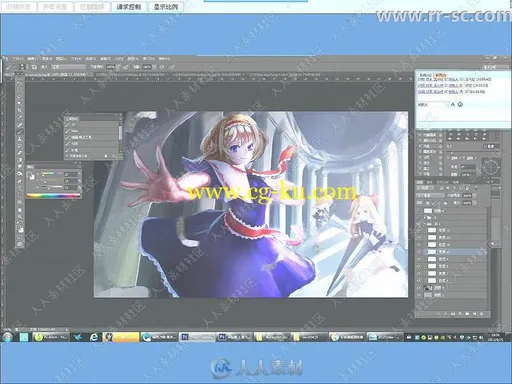The height and width of the screenshot is (384, 512).
Task: Create a new layer group
Action: pyautogui.click(x=467, y=314)
